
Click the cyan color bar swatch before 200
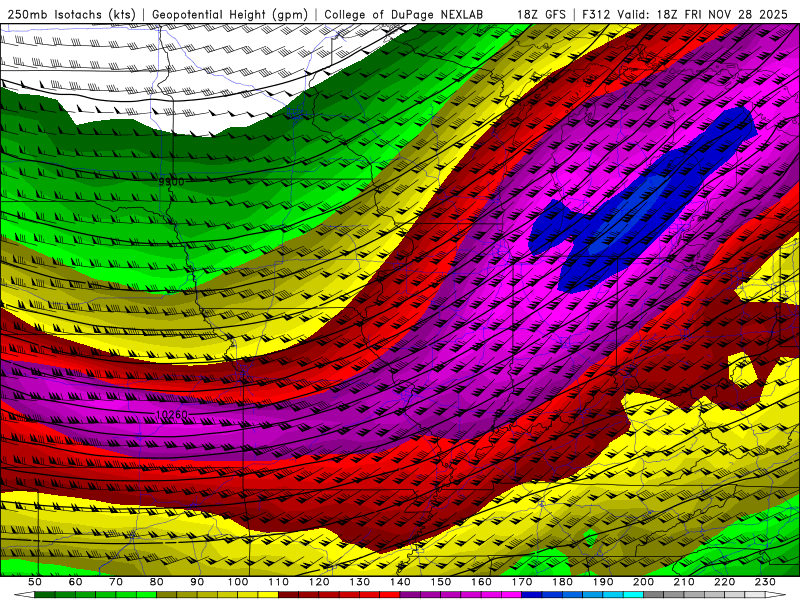pyautogui.click(x=634, y=595)
